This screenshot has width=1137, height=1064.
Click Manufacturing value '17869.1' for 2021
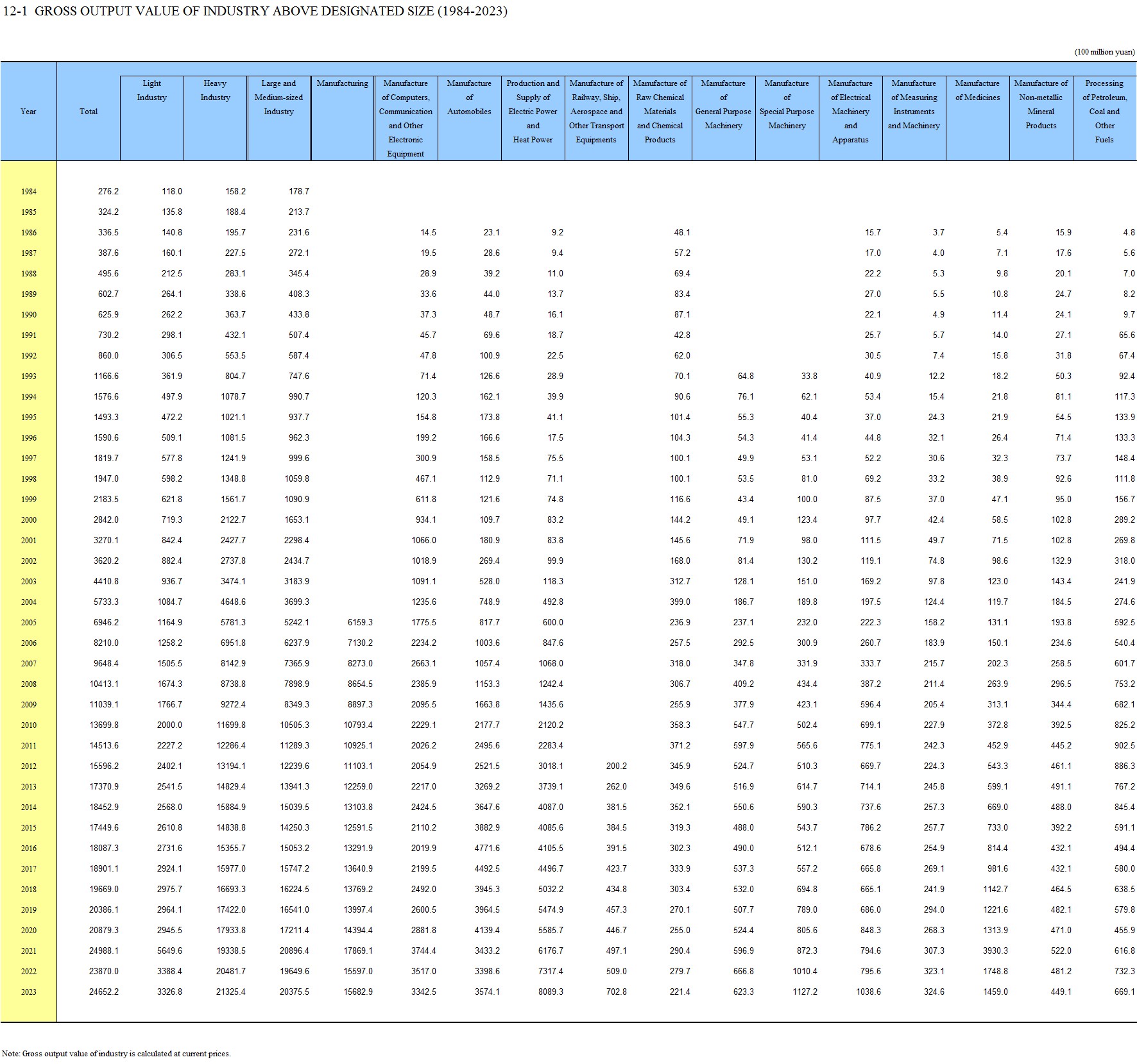(358, 950)
